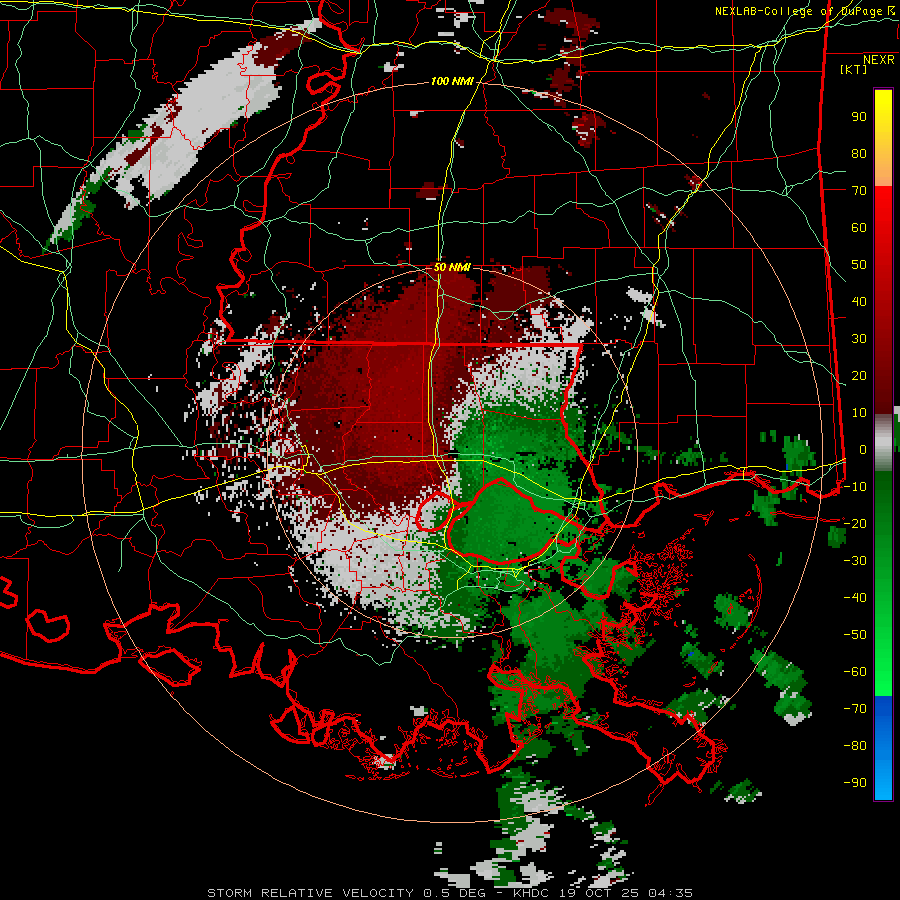Viewport: 900px width, 900px height.
Task: Click the 0 value on the velocity scale
Action: tap(863, 449)
